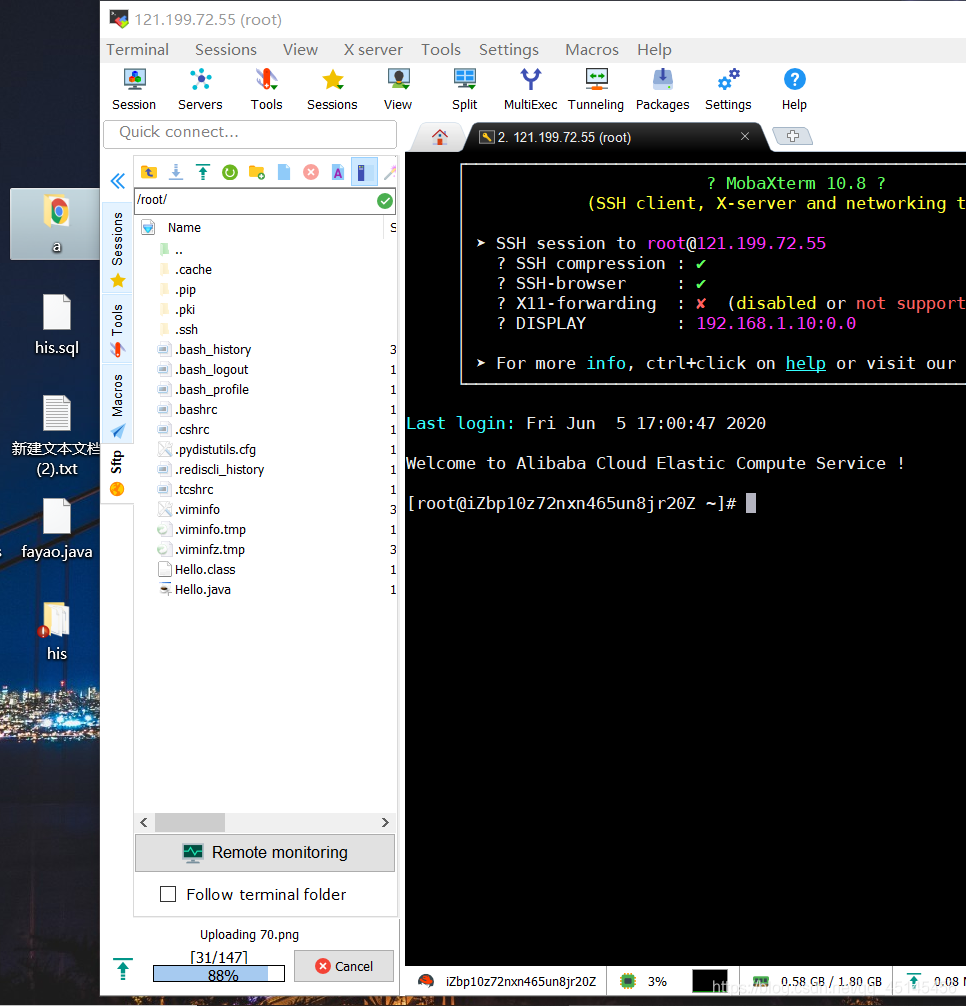Screen dimensions: 966x1006
Task: Open the X server menu
Action: [x=373, y=49]
